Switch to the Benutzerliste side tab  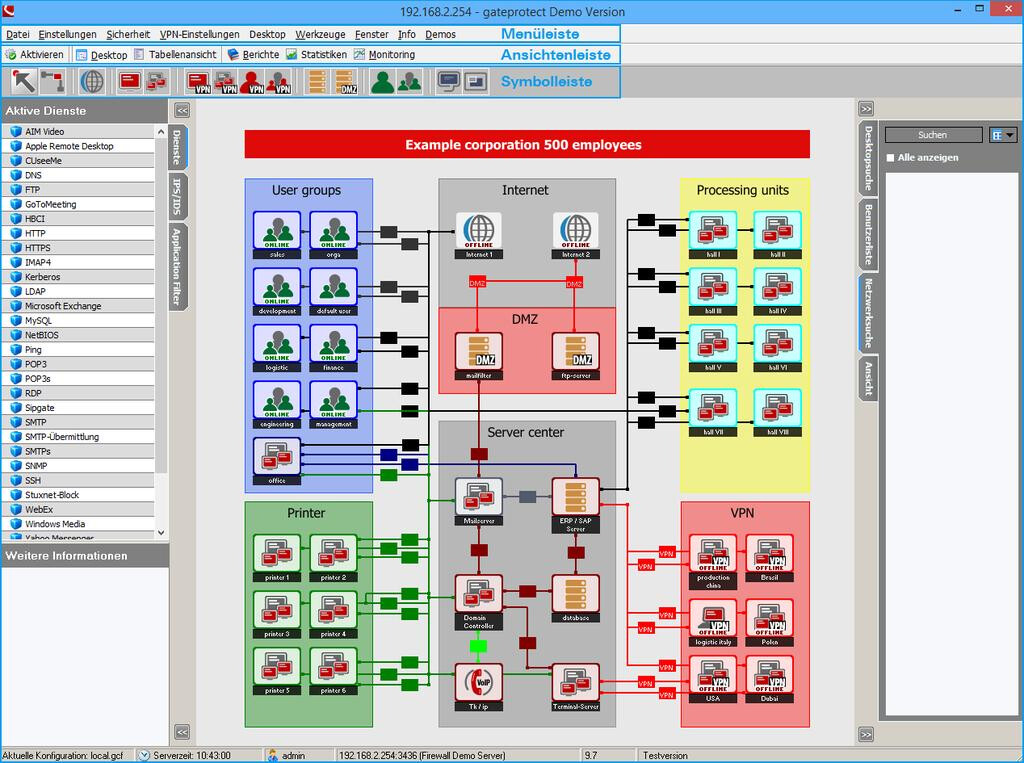869,235
